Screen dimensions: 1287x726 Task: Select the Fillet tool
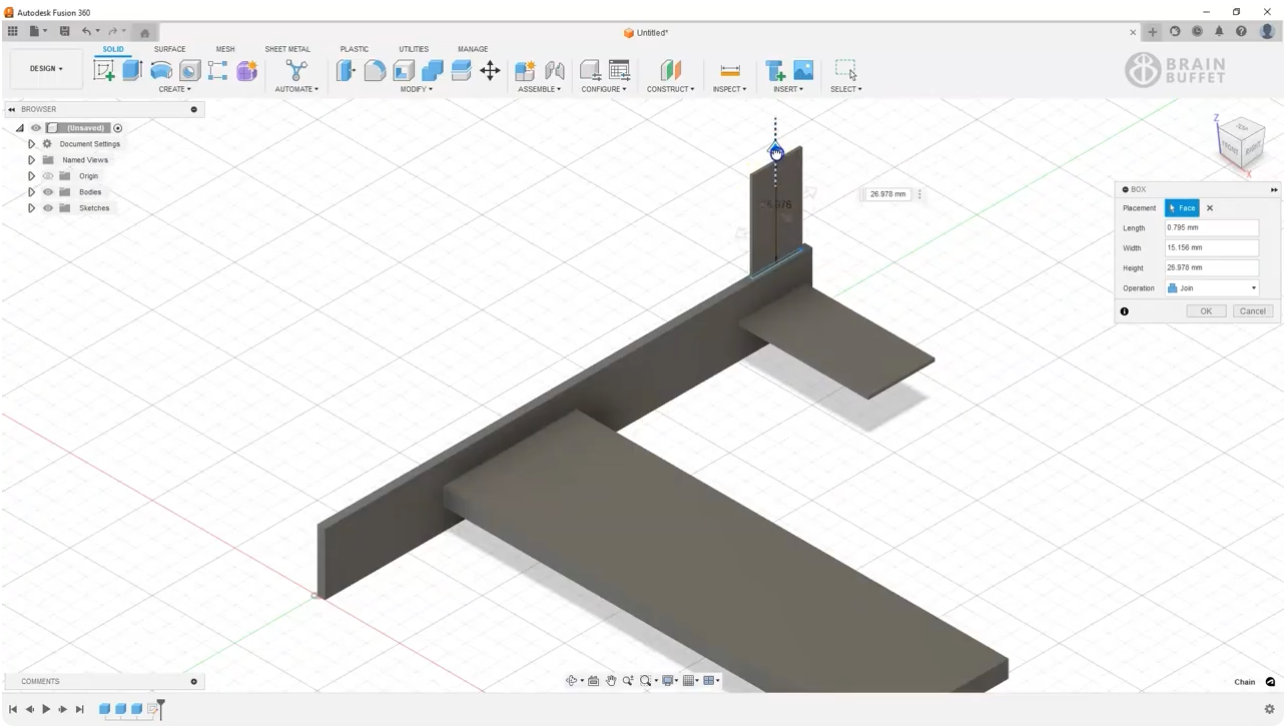click(375, 70)
